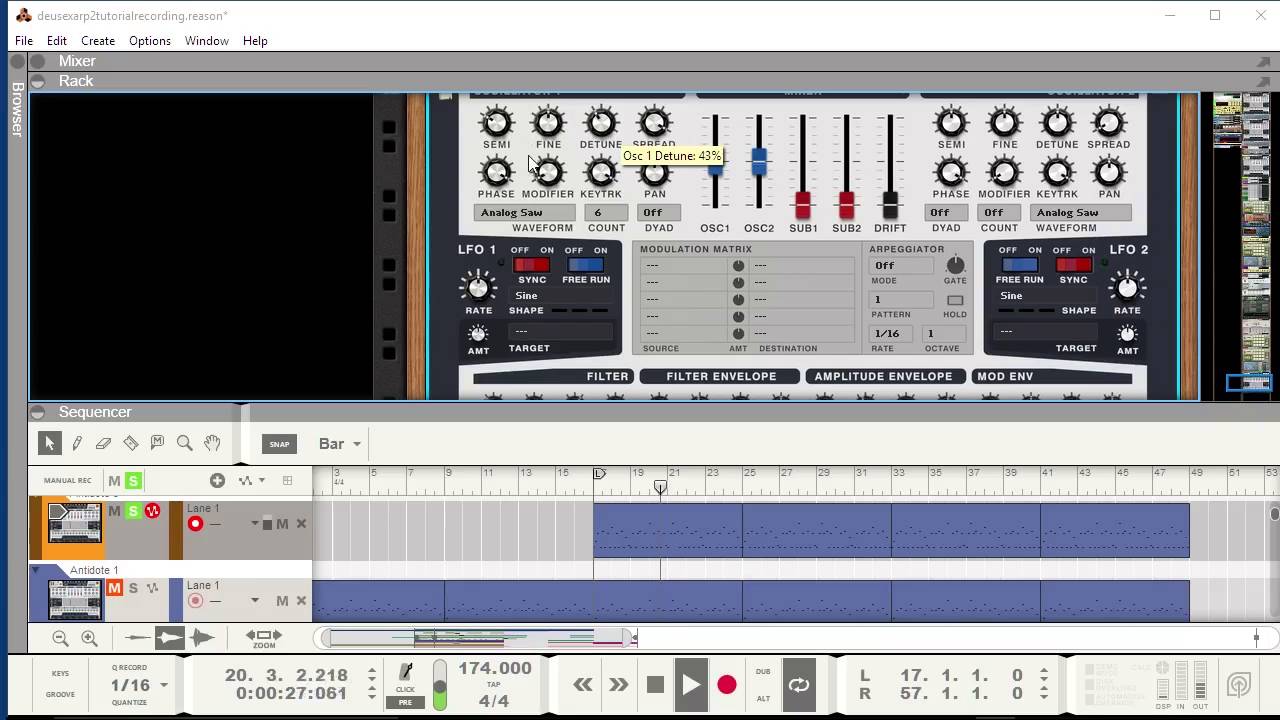Solo the Antidote 1 track
The image size is (1280, 720).
(133, 588)
